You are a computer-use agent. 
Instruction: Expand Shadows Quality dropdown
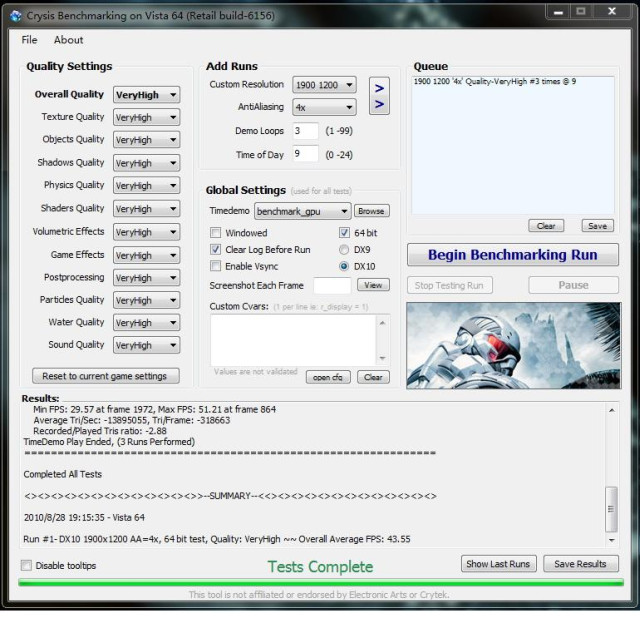(x=147, y=163)
